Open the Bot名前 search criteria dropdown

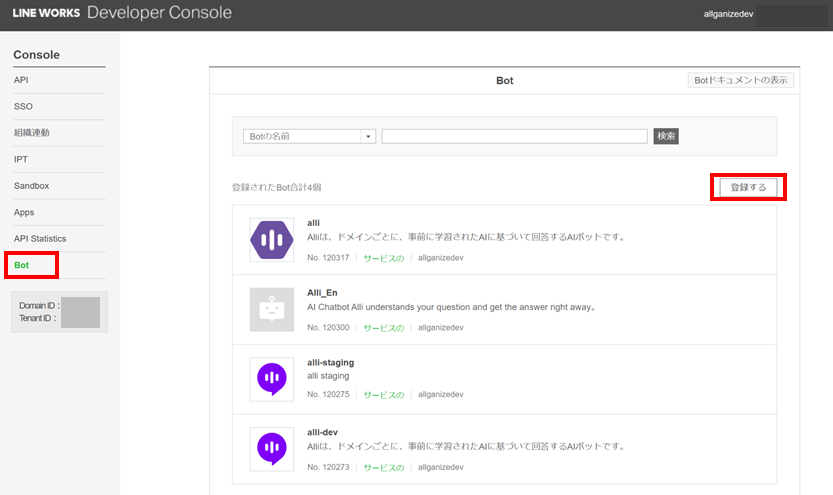[309, 136]
